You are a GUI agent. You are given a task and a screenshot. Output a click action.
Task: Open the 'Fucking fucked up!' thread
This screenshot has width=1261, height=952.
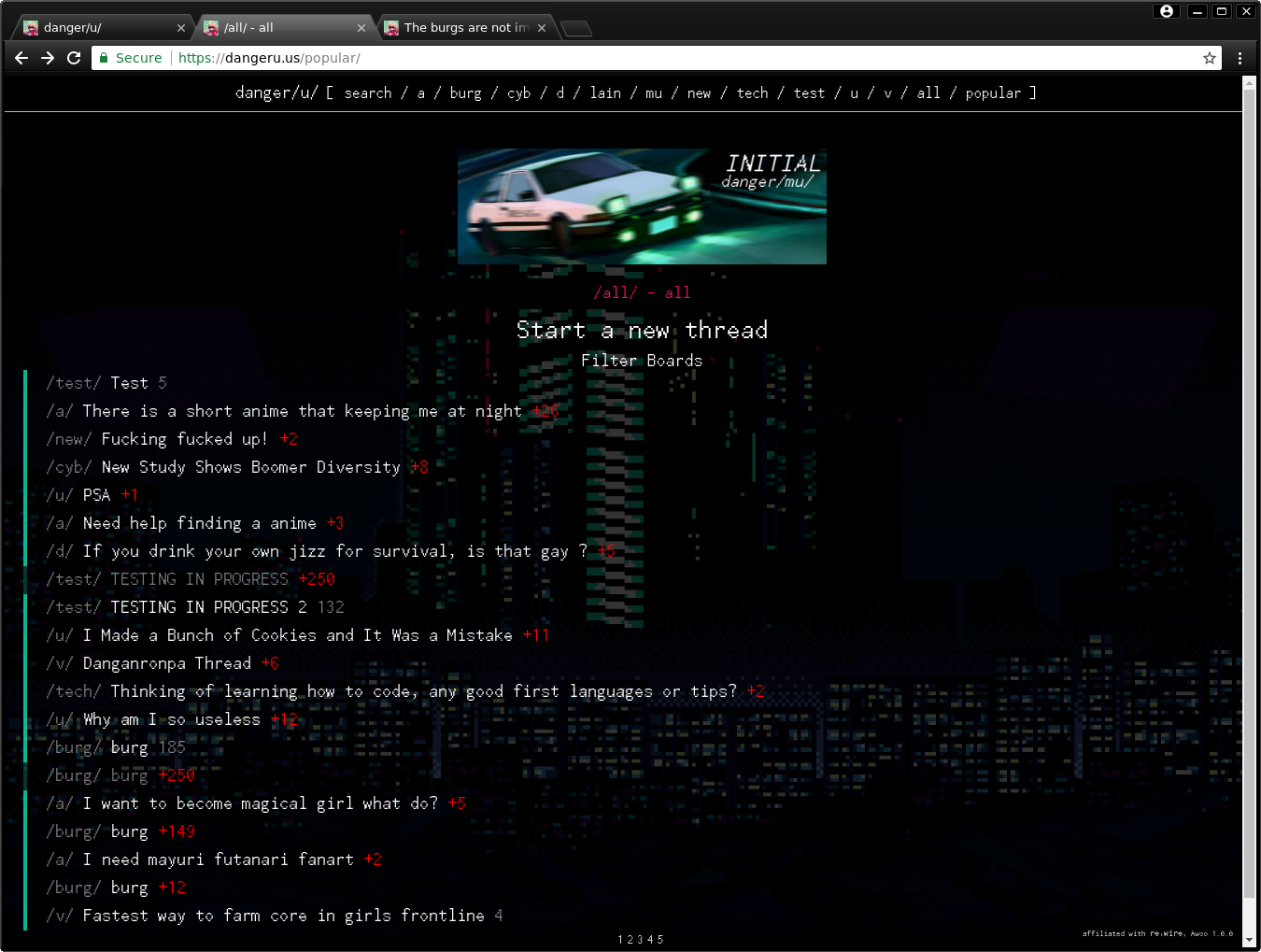185,439
